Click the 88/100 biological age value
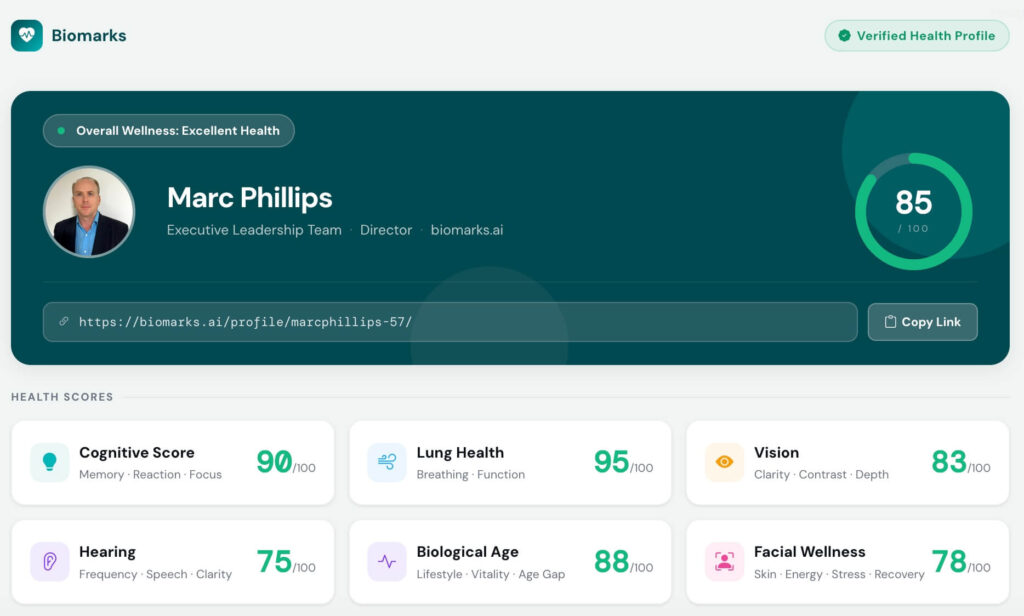The width and height of the screenshot is (1024, 616). point(624,561)
